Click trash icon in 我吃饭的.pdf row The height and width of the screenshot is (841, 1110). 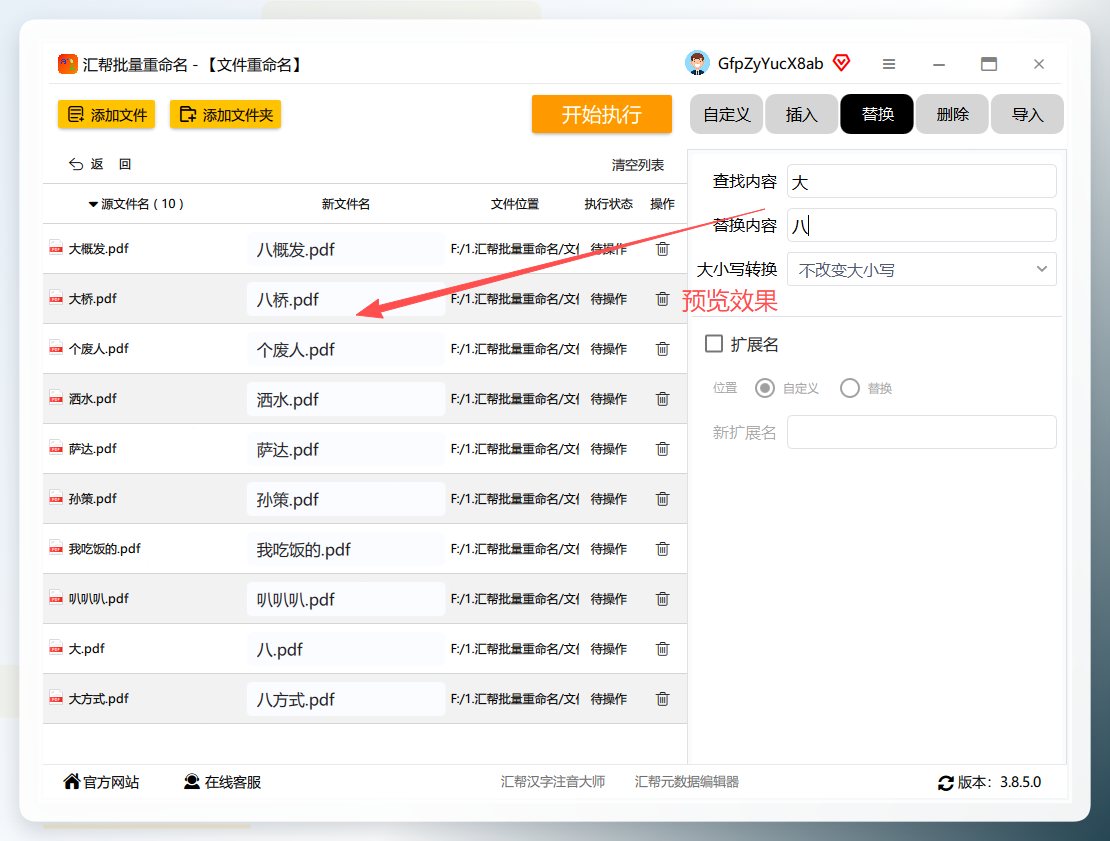663,549
